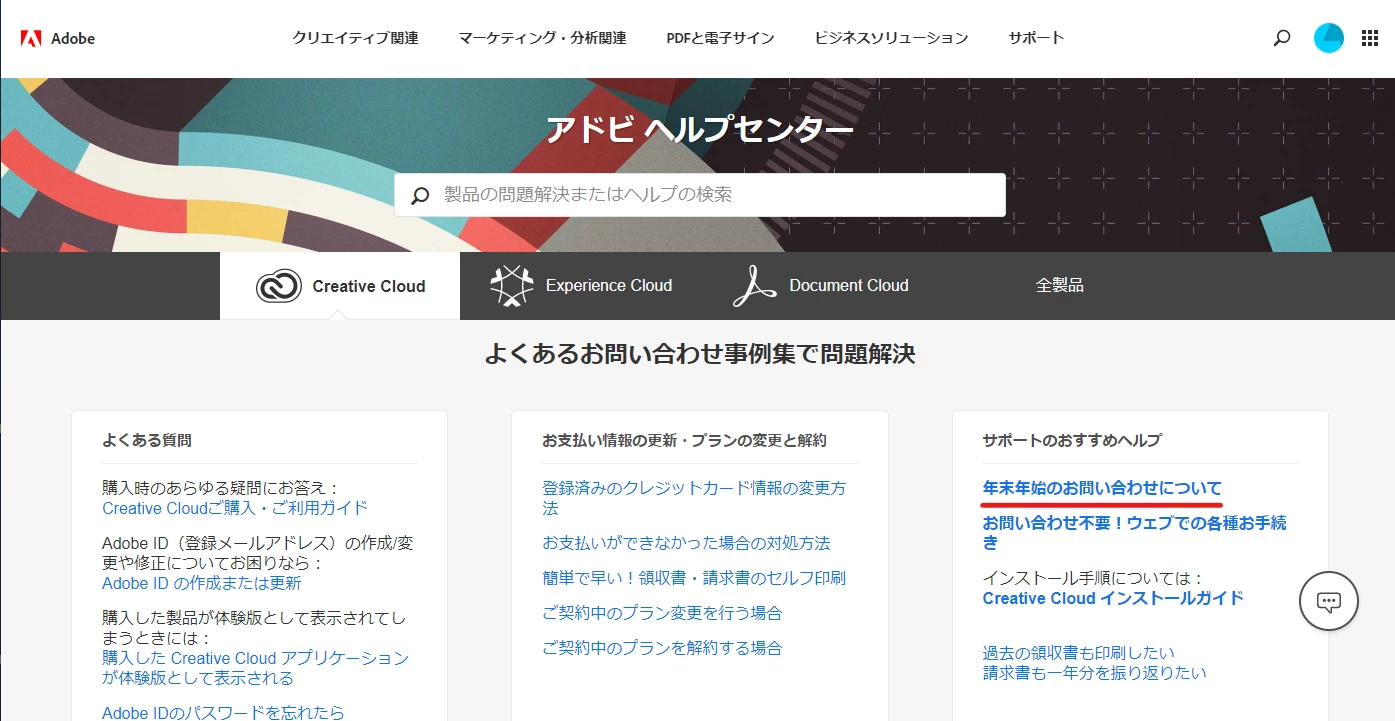
Task: Open PDFと電子サイン menu
Action: 720,38
